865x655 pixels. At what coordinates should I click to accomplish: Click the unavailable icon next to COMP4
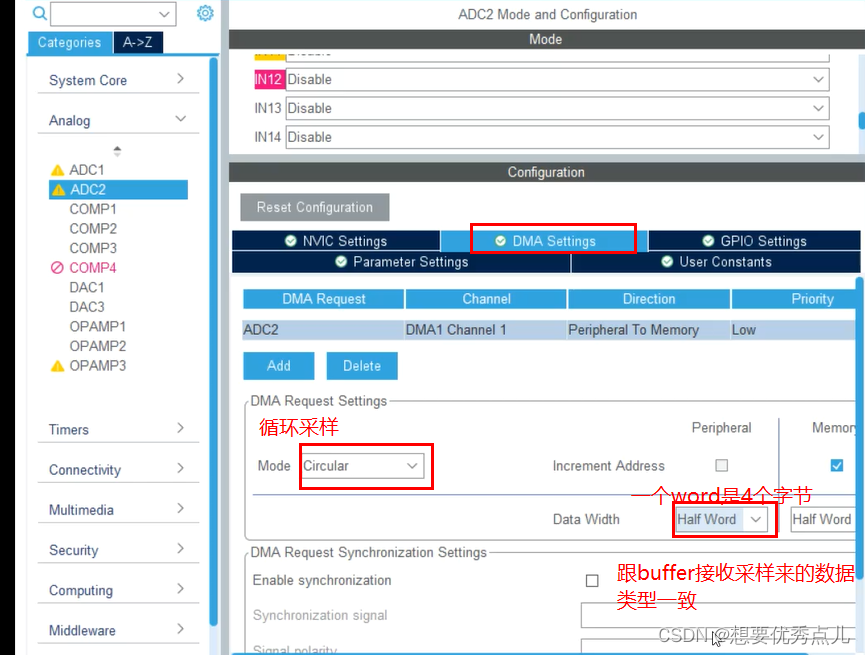tap(58, 267)
